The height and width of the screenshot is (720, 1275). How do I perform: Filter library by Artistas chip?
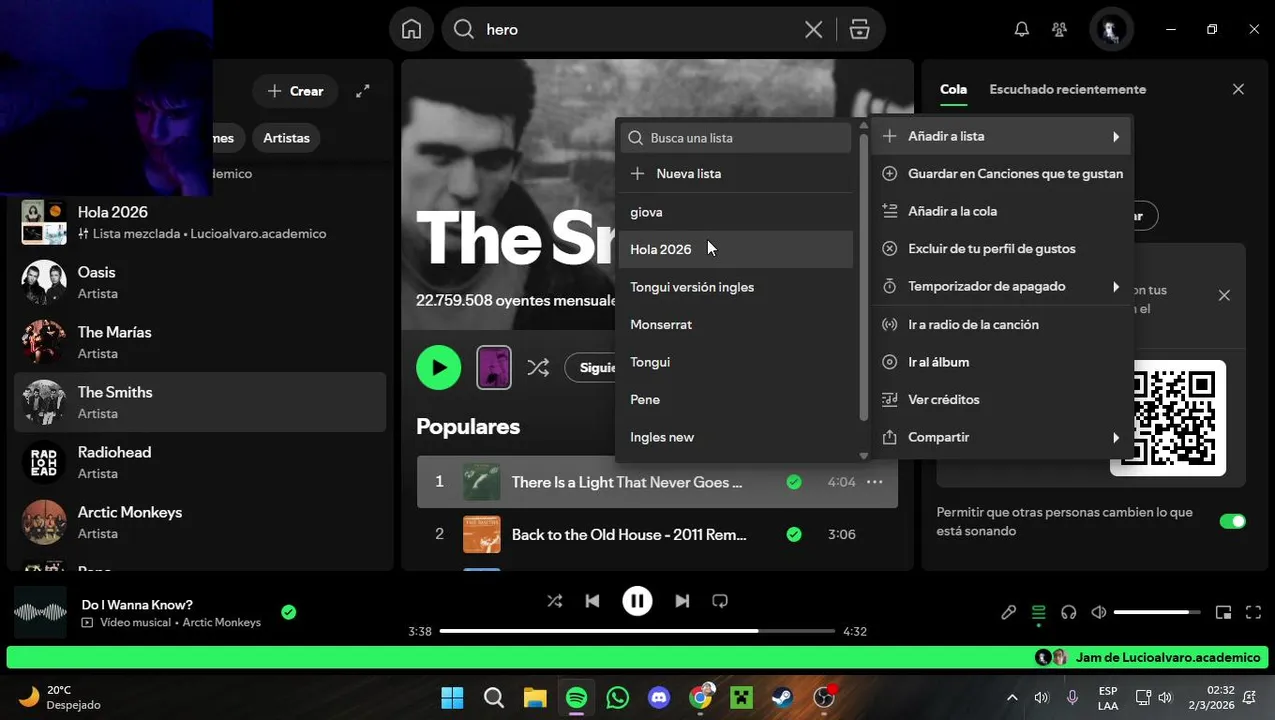click(286, 138)
